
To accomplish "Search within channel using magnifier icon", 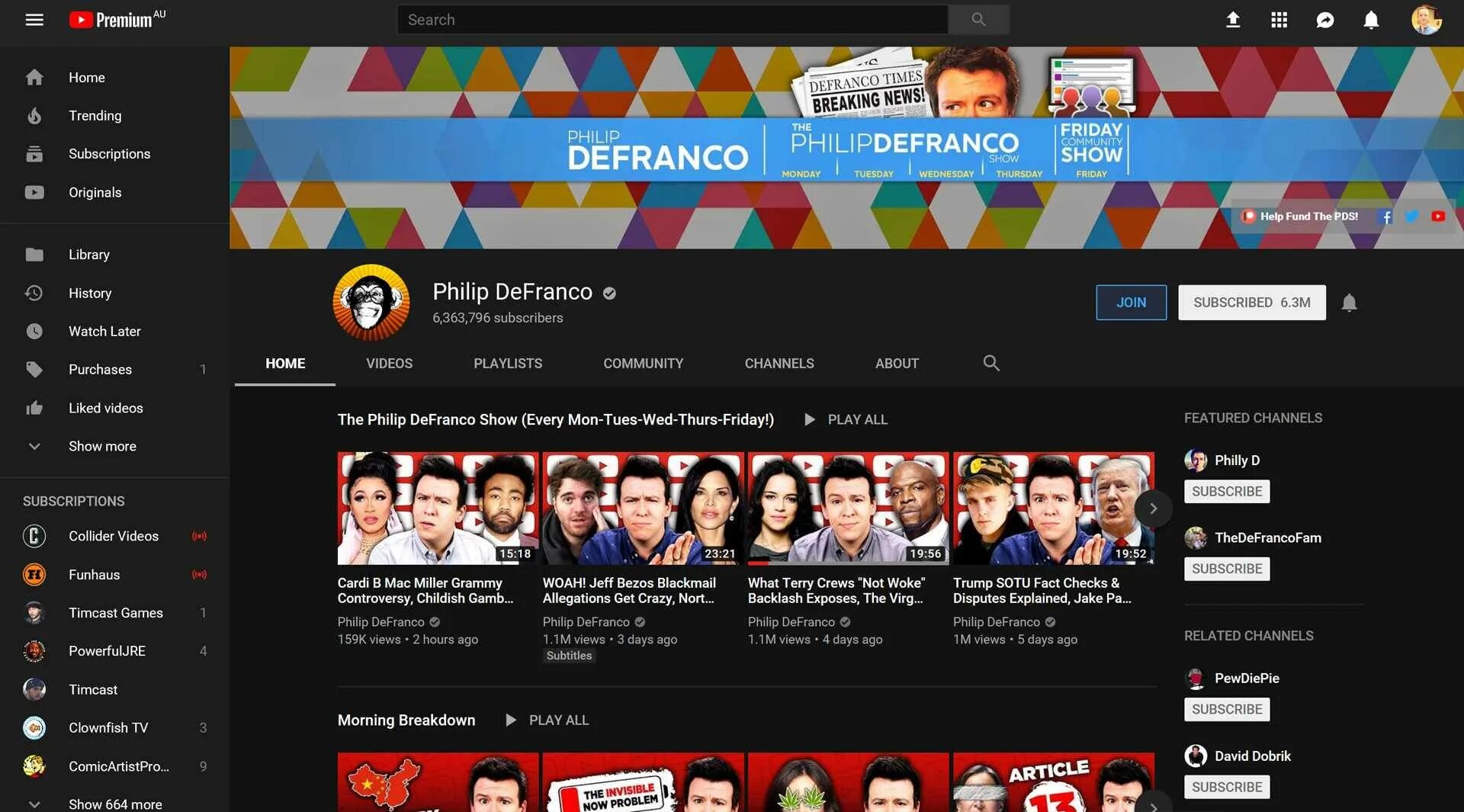I will tap(990, 364).
